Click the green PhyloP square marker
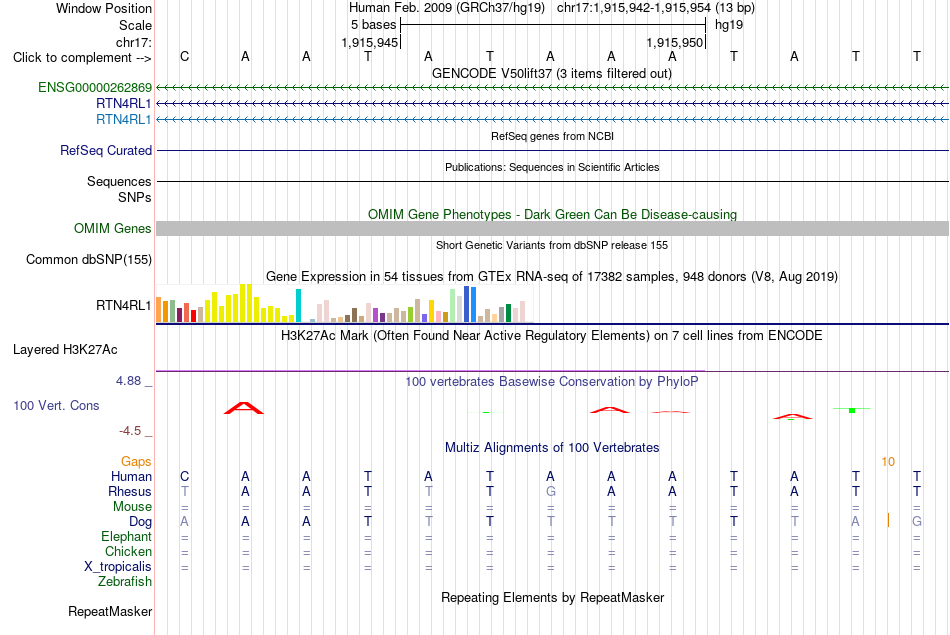Viewport: 950px width, 635px height. click(x=852, y=411)
